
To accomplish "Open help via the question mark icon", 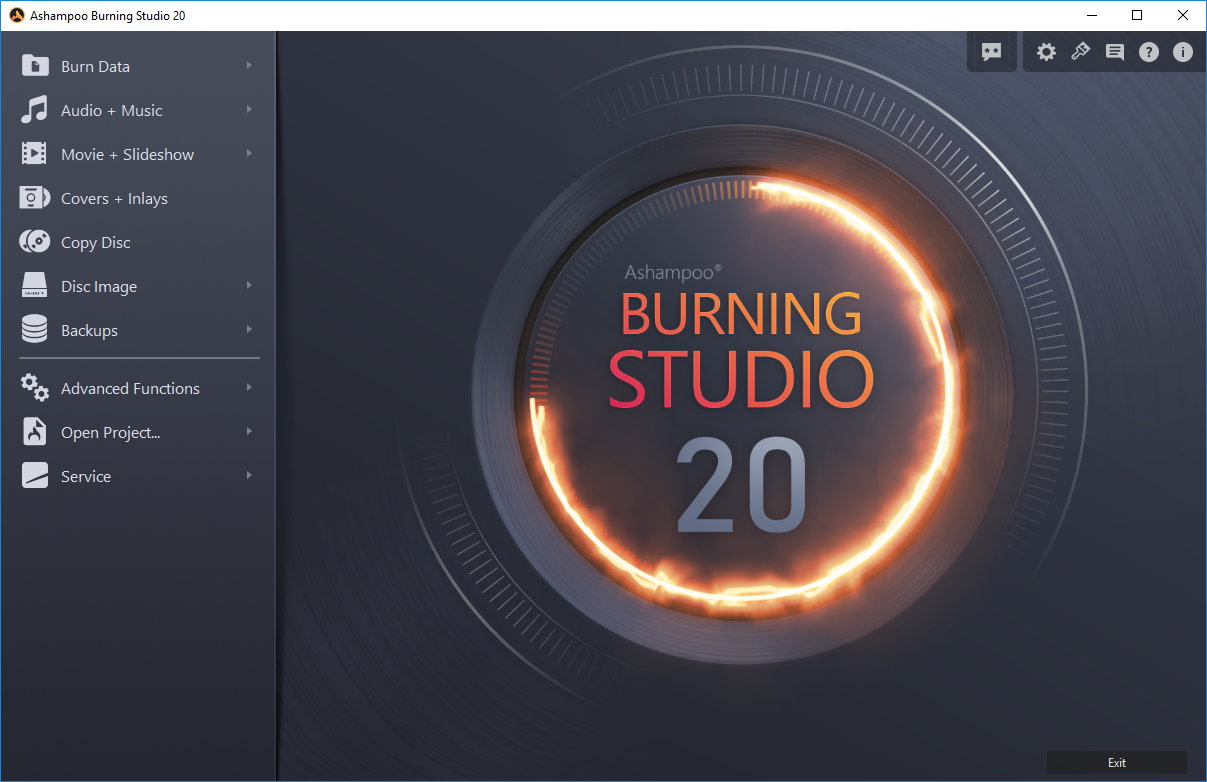I will [1149, 52].
